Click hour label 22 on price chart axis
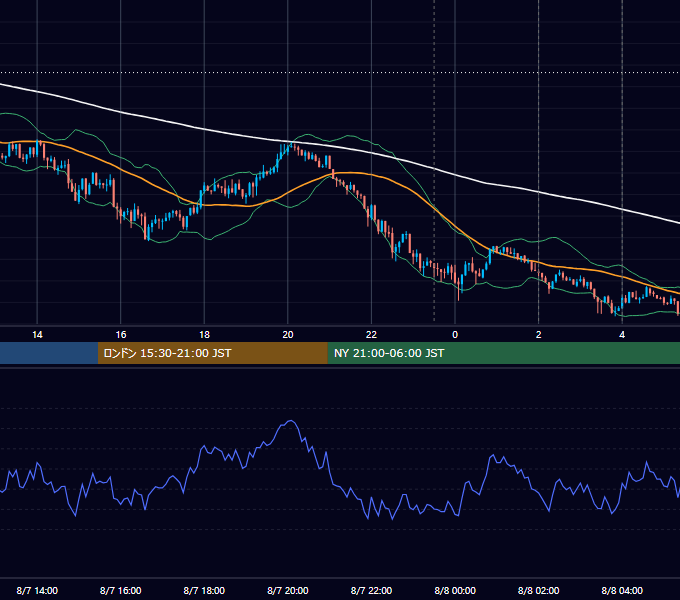The image size is (680, 600). click(x=371, y=335)
